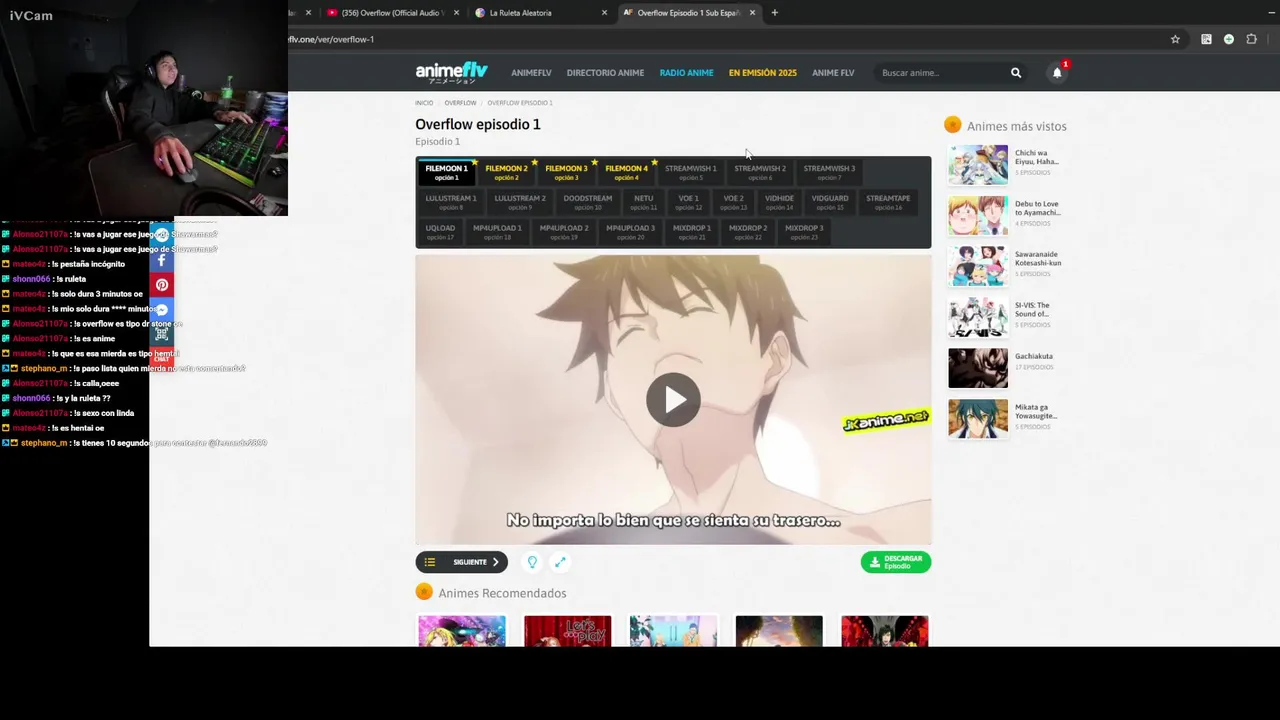Share page via Pinterest side icon
The image size is (1280, 720).
tap(161, 285)
